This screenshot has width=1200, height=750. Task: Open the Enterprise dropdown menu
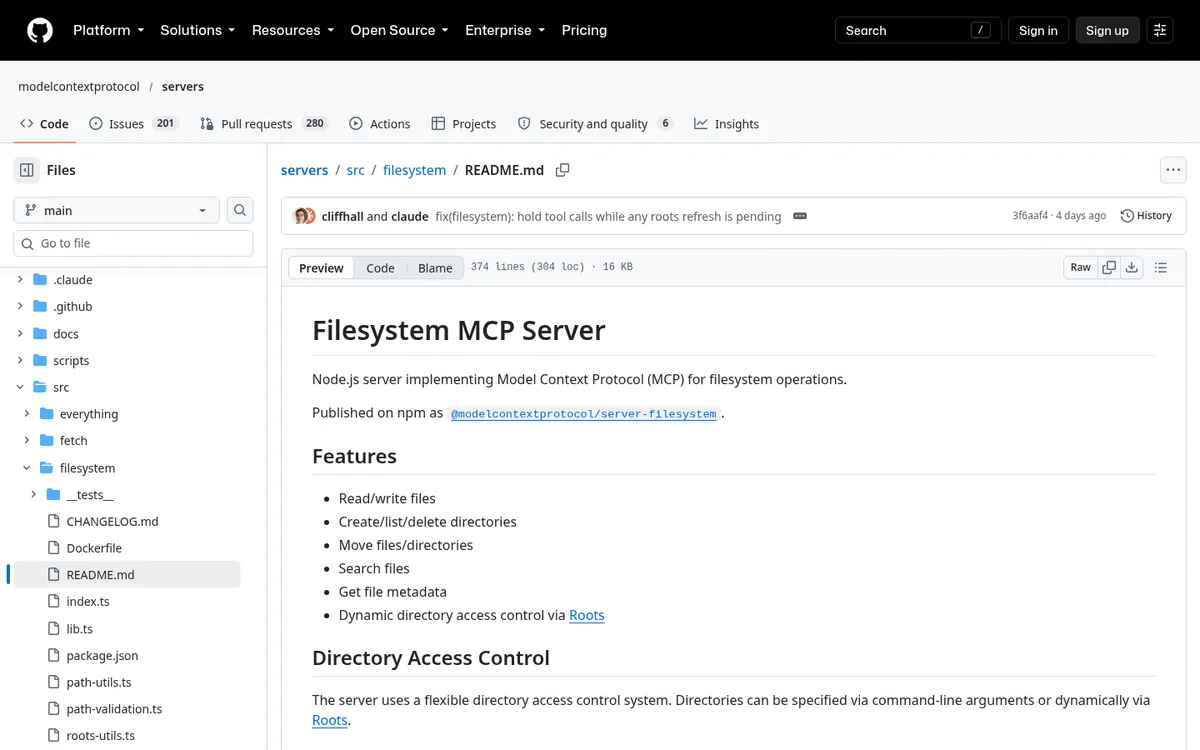505,30
